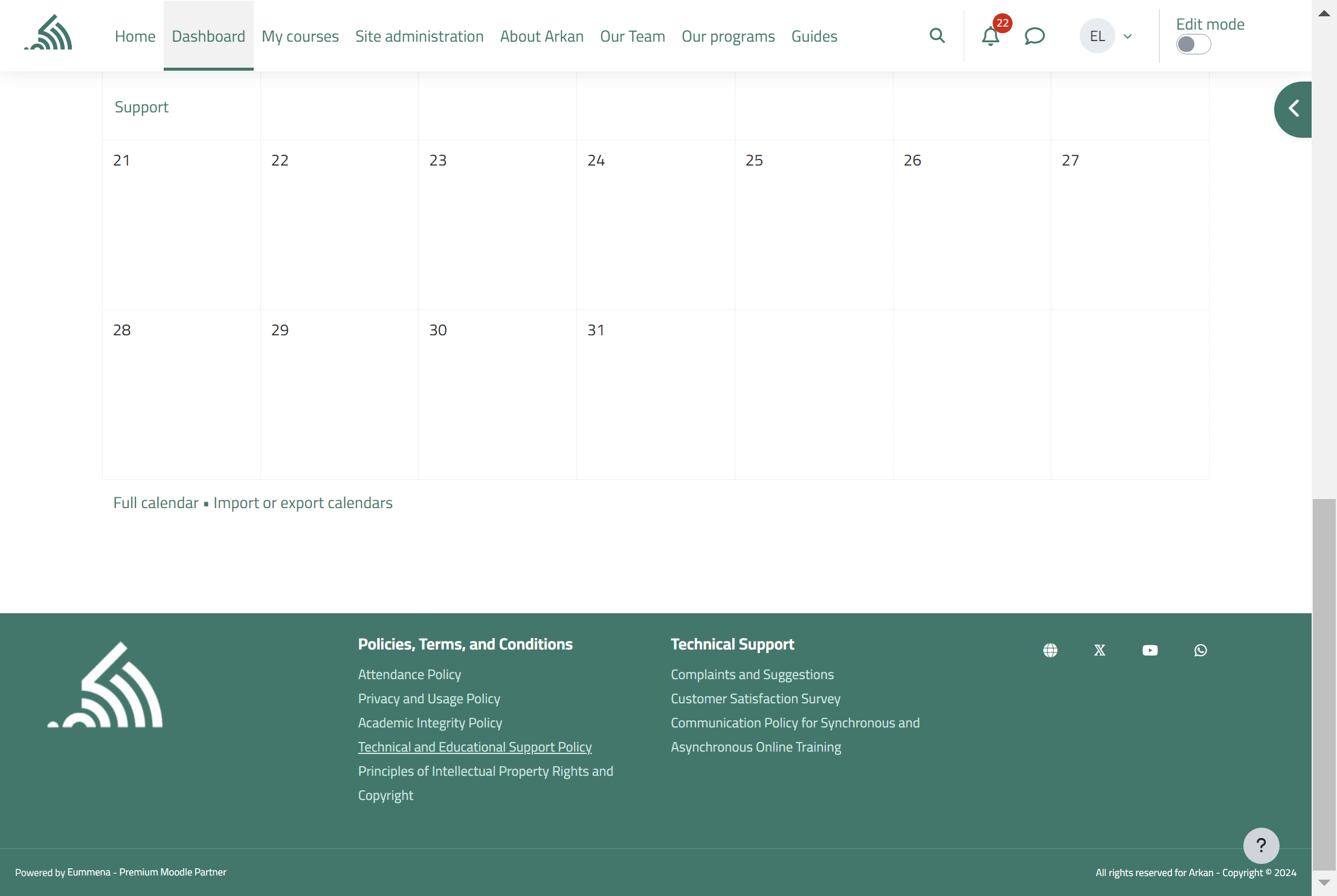Screen dimensions: 1337x896
Task: Open the Attendance Policy link
Action: (x=410, y=674)
